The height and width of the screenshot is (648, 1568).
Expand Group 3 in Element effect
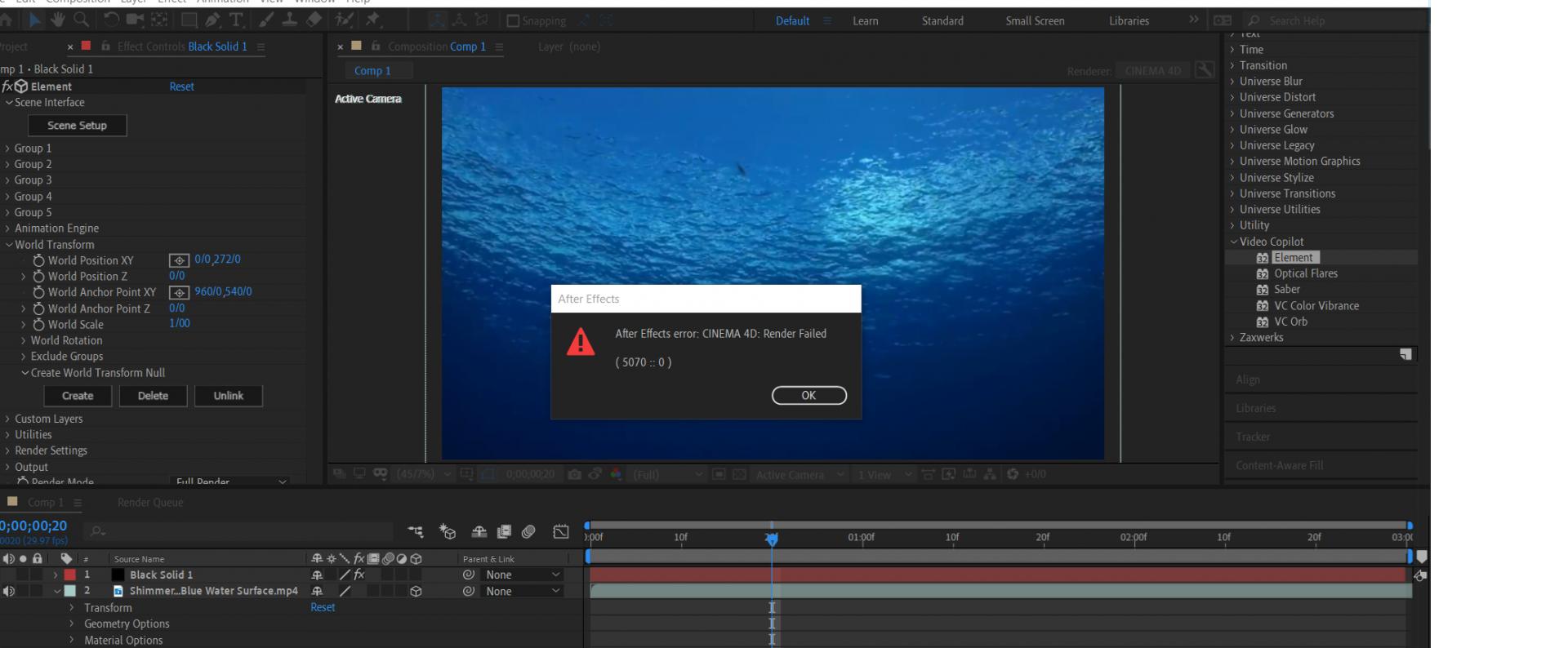point(7,180)
